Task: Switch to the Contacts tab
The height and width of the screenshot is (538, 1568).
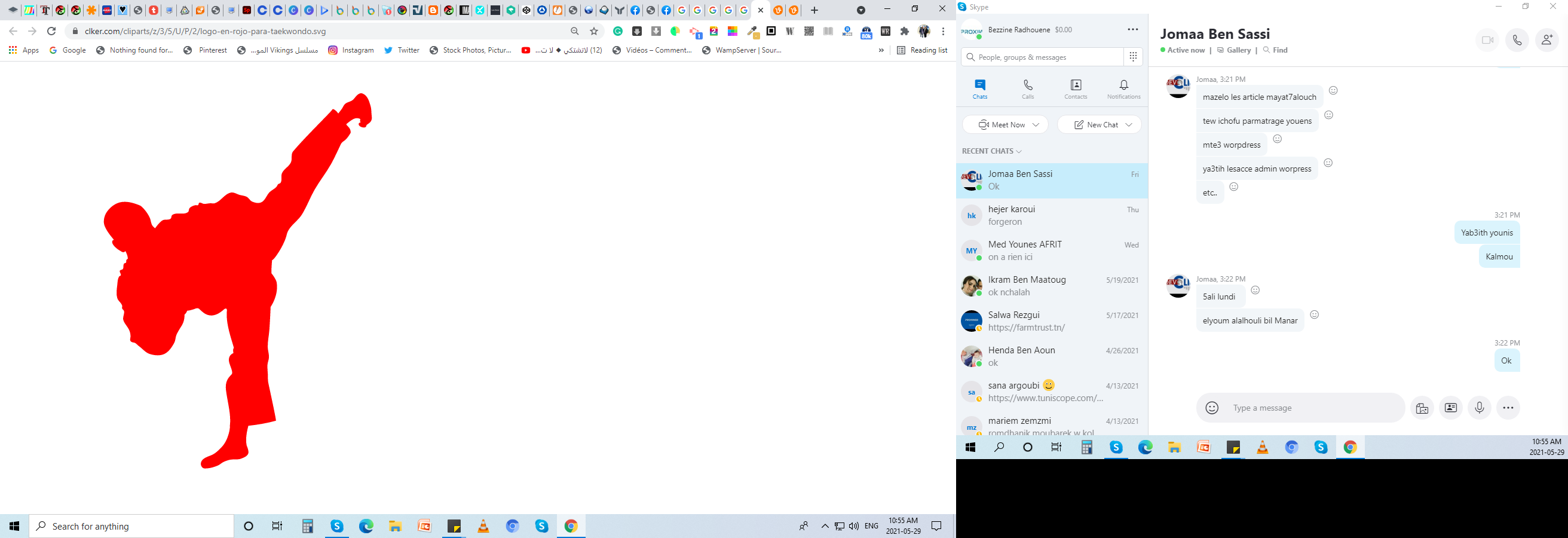Action: [x=1076, y=89]
